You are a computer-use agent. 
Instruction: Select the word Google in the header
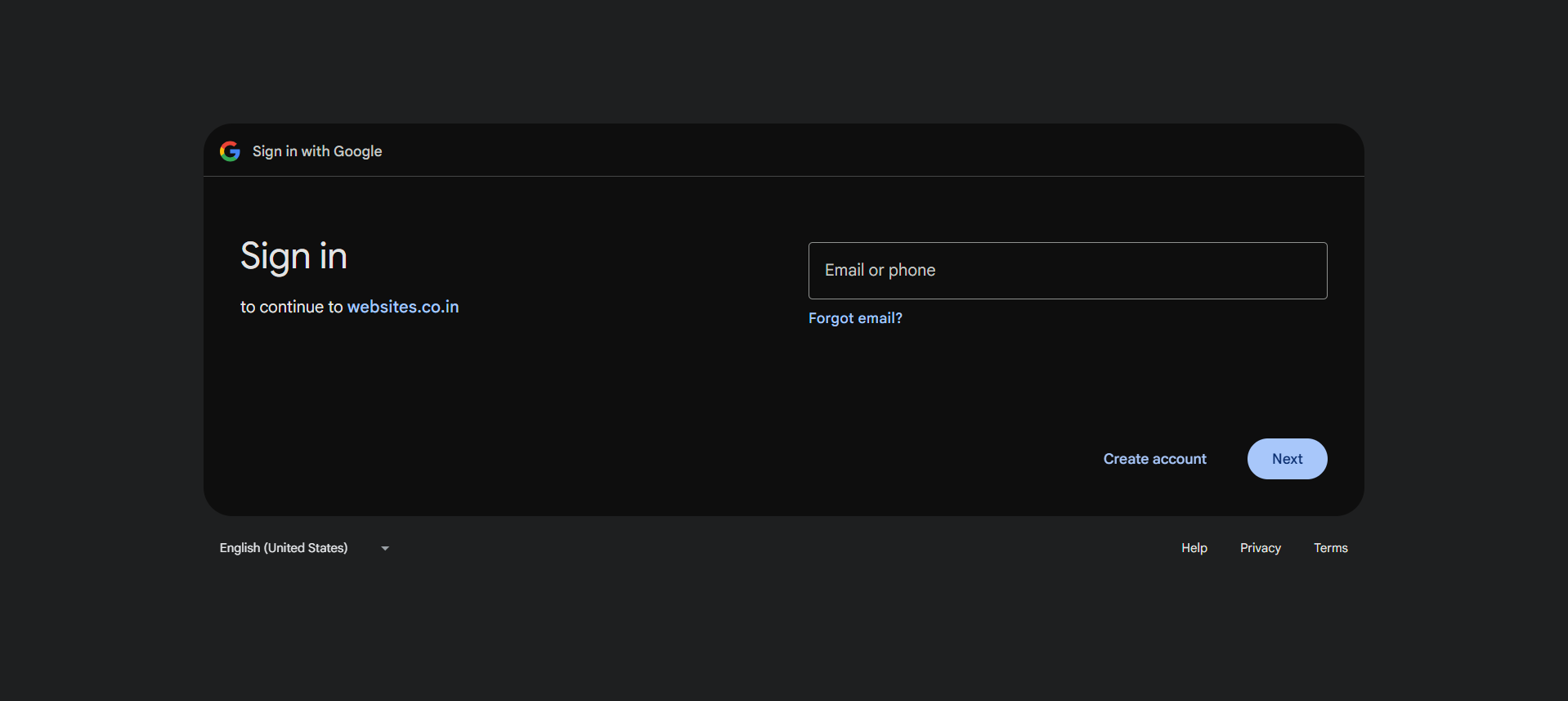point(357,151)
